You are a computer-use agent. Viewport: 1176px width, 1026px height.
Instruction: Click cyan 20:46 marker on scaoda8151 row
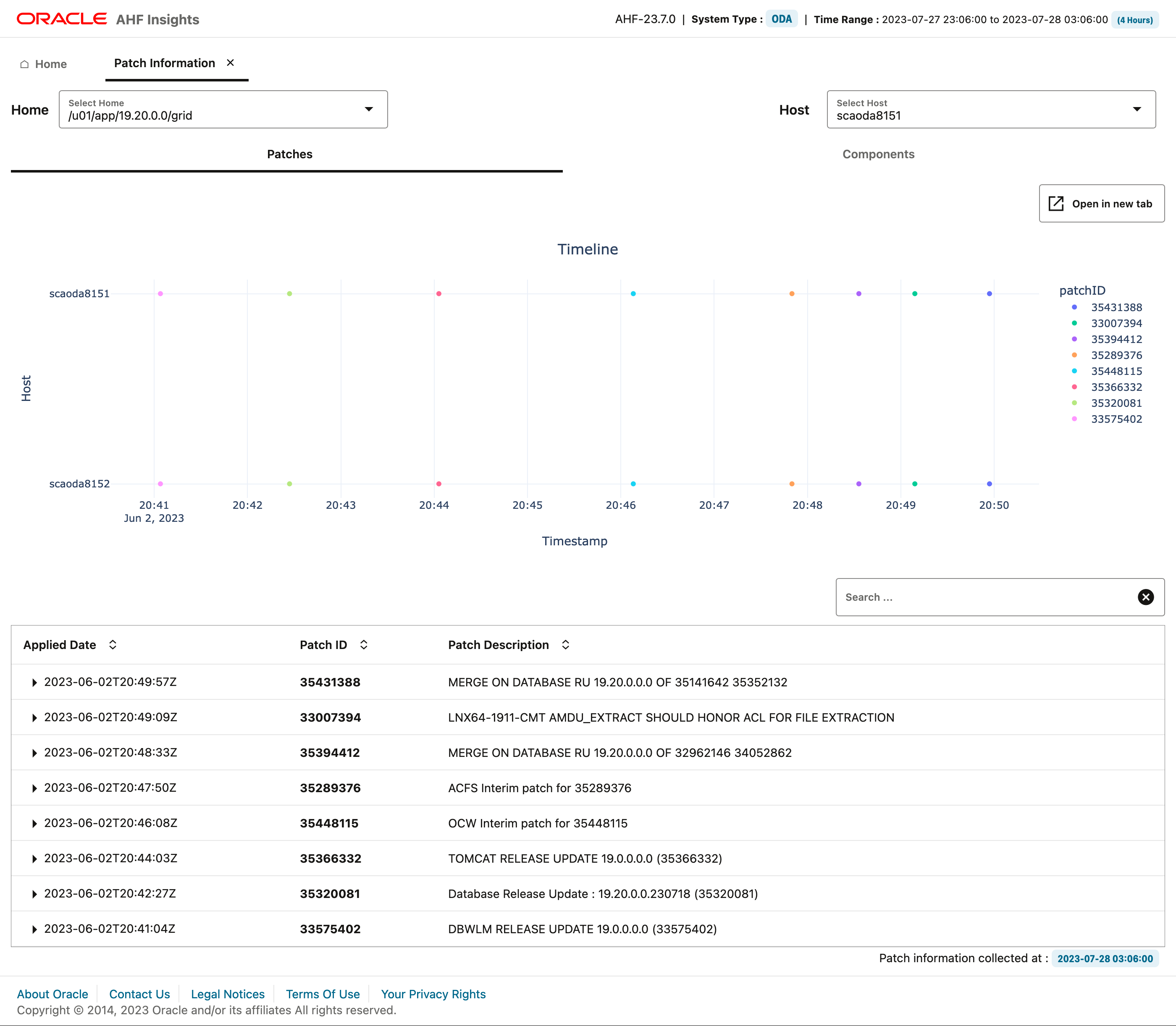(633, 294)
